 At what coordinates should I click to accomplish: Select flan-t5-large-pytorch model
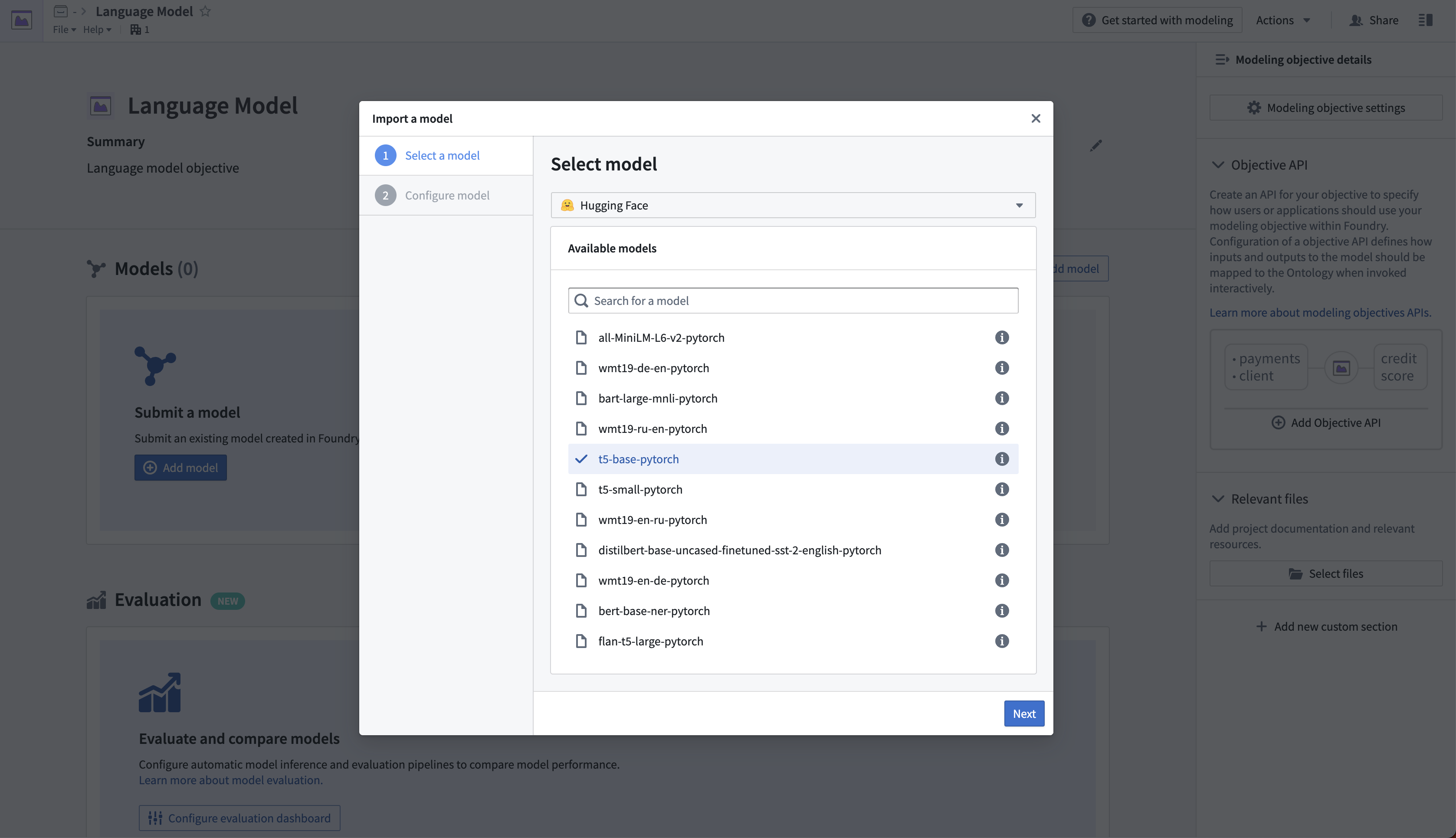click(793, 641)
